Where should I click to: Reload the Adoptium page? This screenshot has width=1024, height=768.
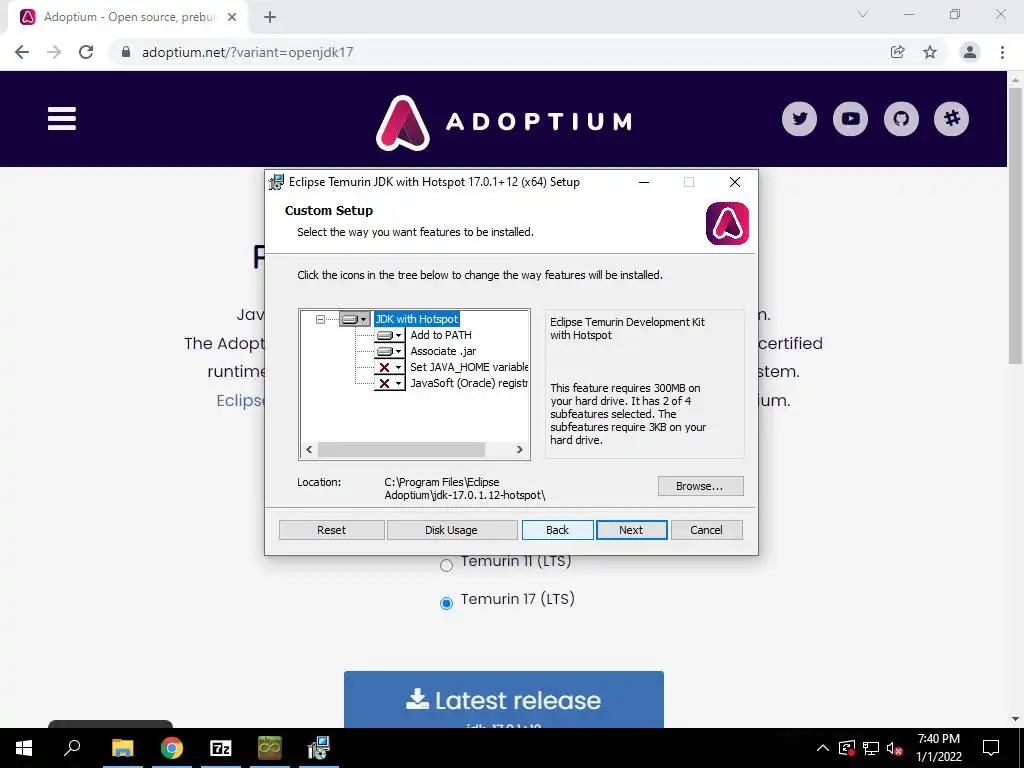[86, 52]
